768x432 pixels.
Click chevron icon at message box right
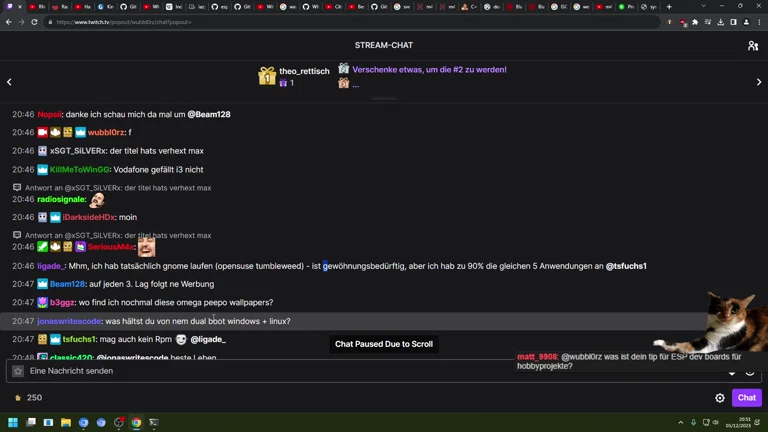coord(732,373)
